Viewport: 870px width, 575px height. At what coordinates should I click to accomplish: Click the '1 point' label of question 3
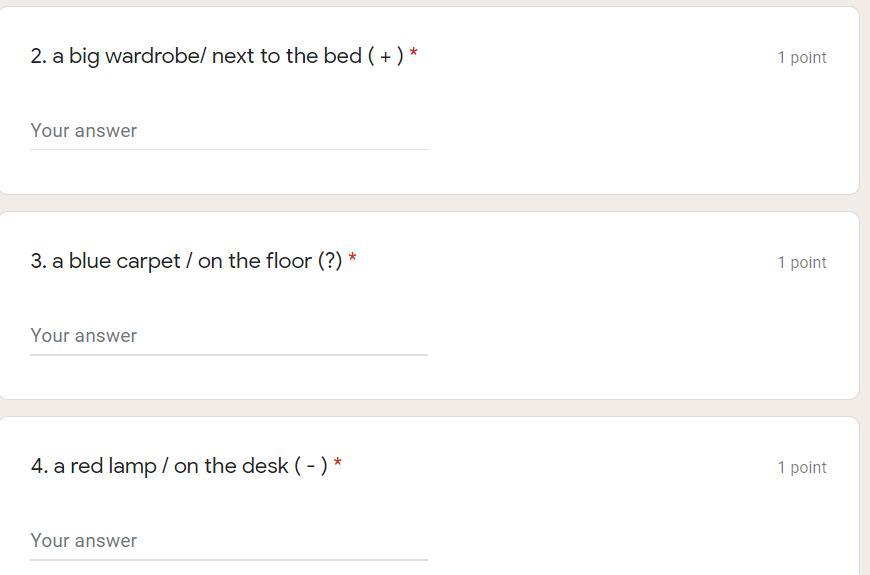(x=802, y=263)
